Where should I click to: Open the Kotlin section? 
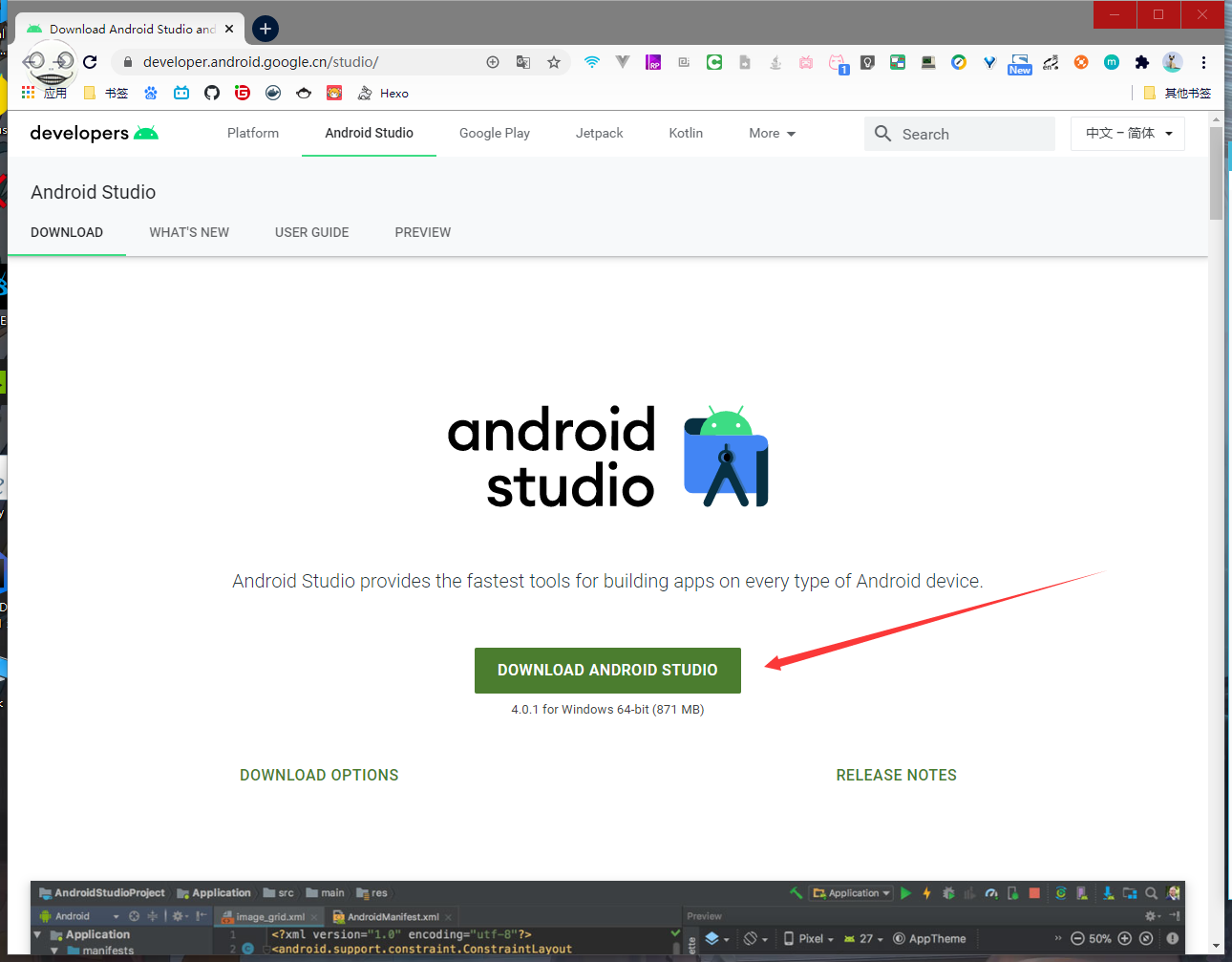686,134
